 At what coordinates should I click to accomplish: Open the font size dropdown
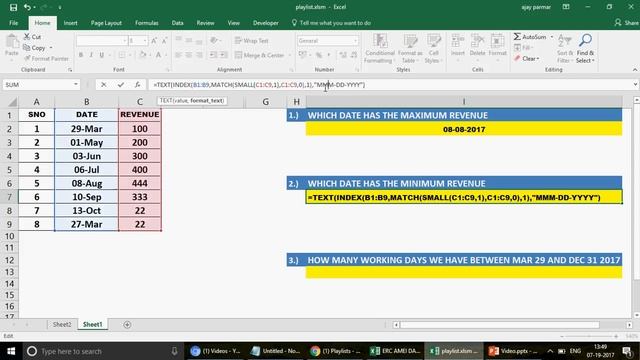point(145,40)
